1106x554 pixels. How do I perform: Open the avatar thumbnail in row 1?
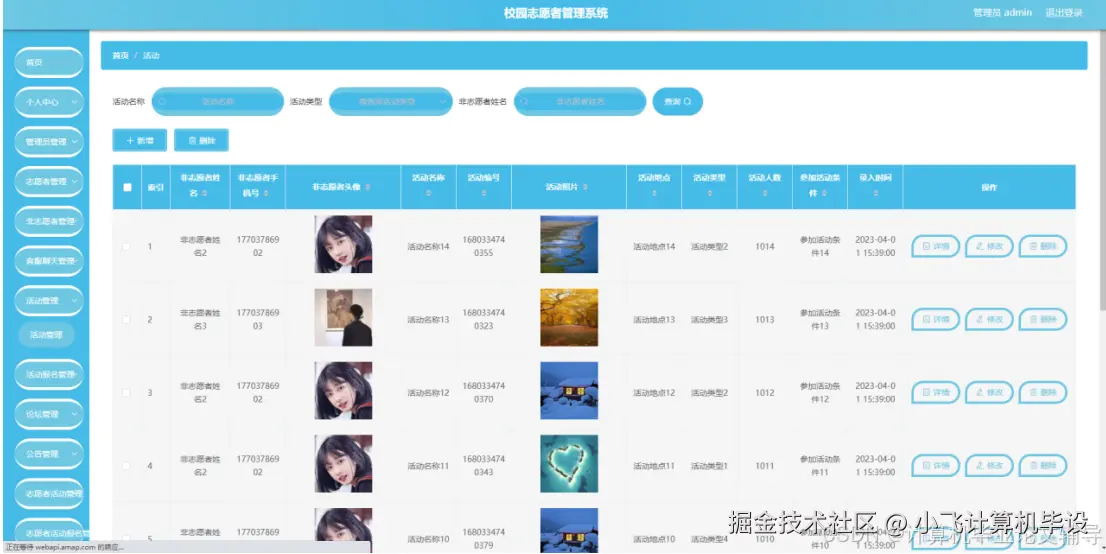344,244
